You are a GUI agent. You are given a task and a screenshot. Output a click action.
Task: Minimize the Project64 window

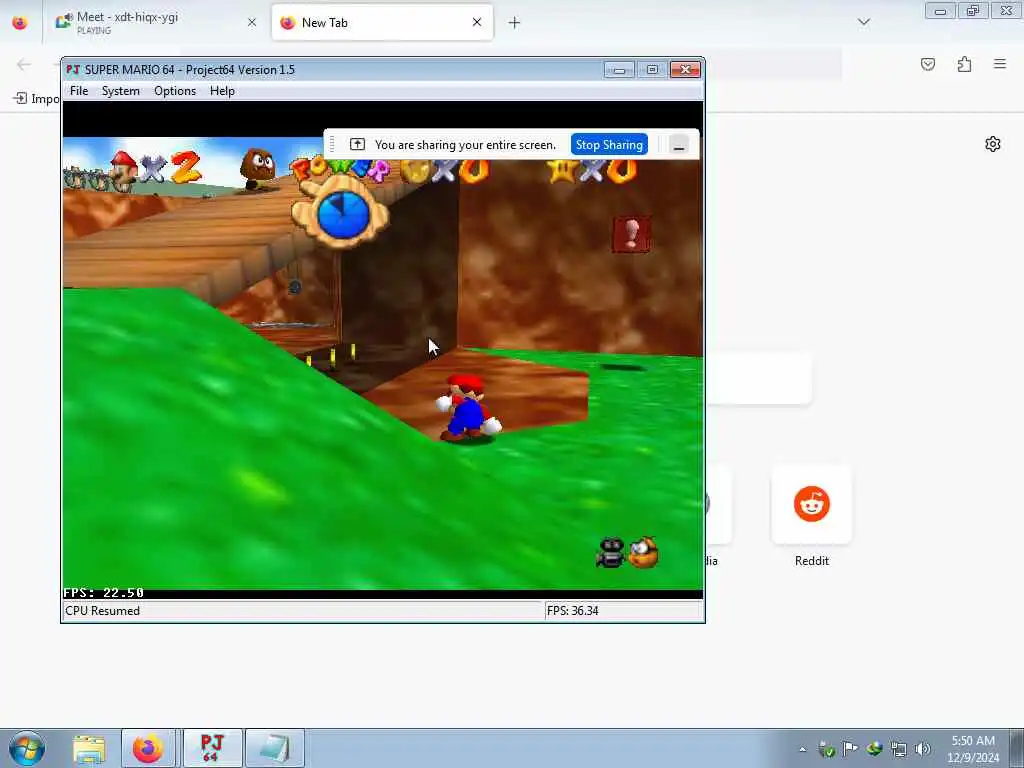(619, 69)
